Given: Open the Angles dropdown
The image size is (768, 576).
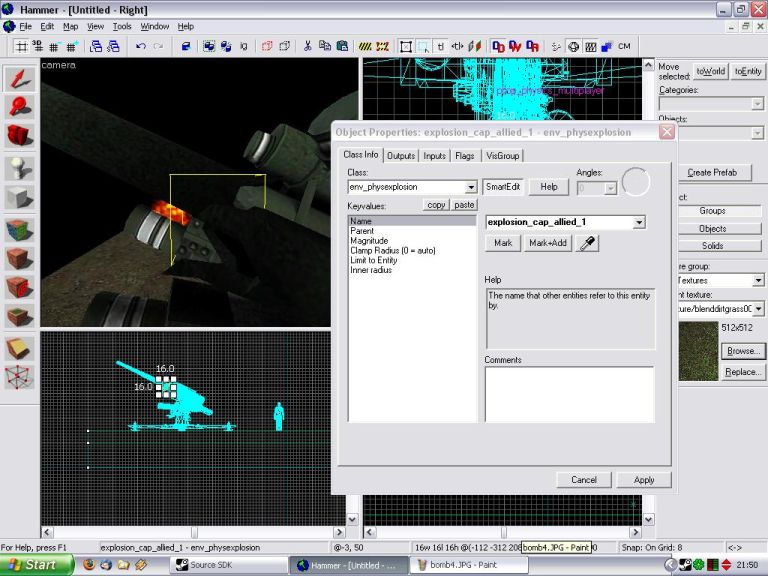Looking at the screenshot, I should pyautogui.click(x=610, y=188).
